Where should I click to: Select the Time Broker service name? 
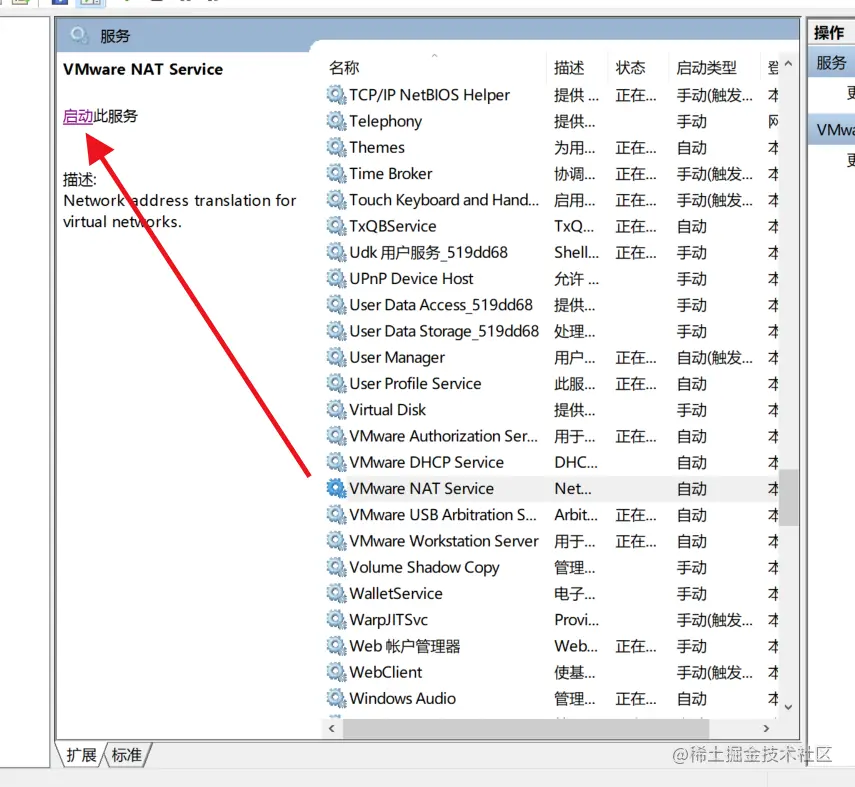(x=390, y=173)
